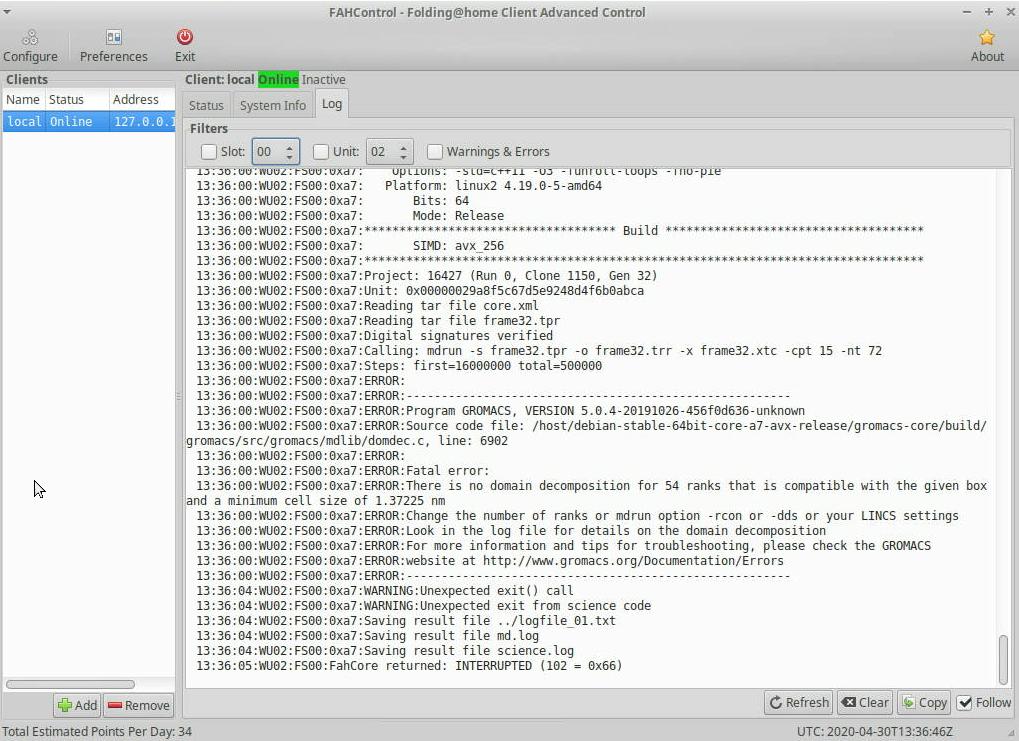
Task: Click the 'Saving result file ../logfile_01.txt' line
Action: coord(406,621)
